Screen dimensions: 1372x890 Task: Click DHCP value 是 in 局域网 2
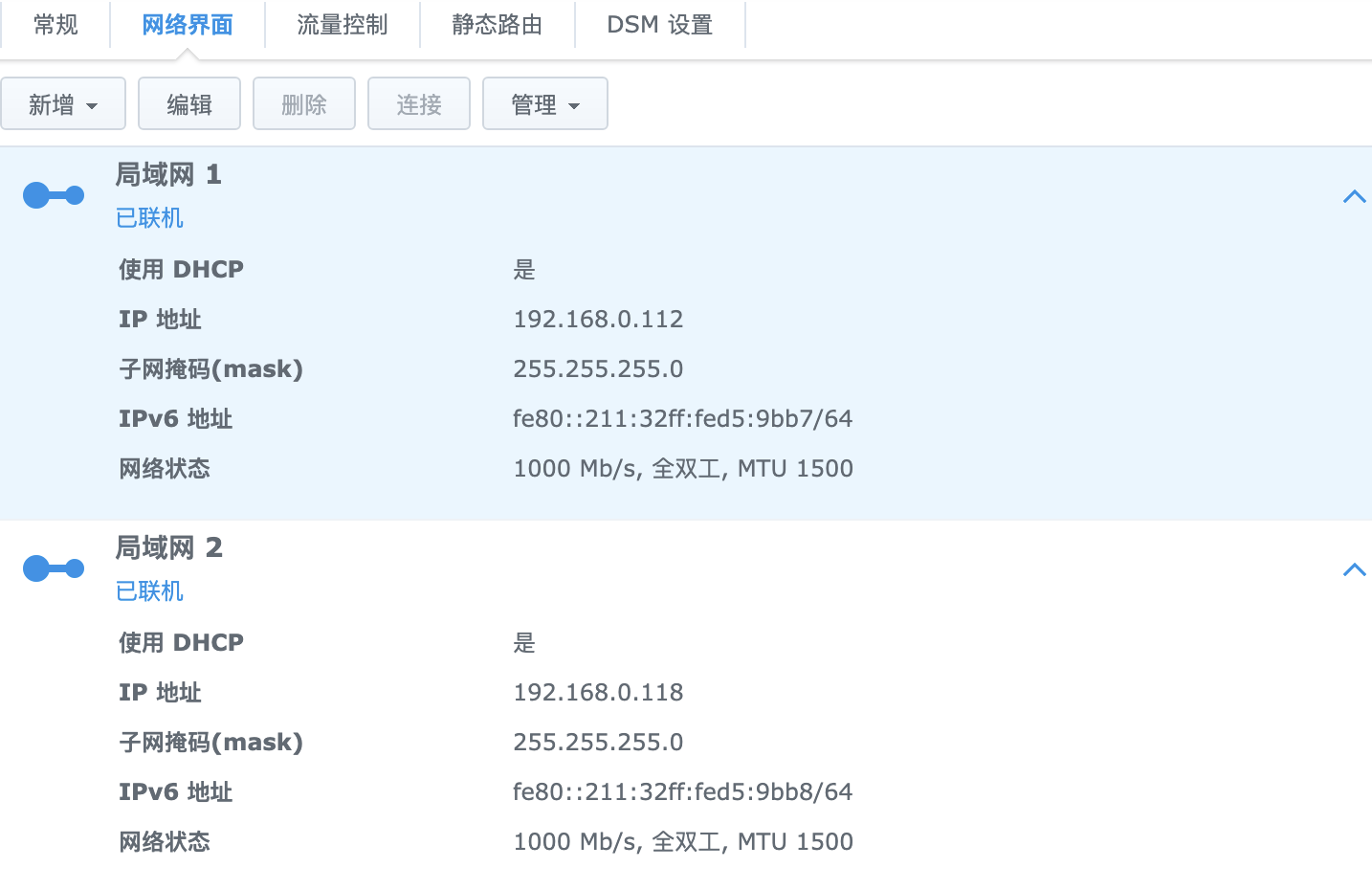tap(524, 643)
